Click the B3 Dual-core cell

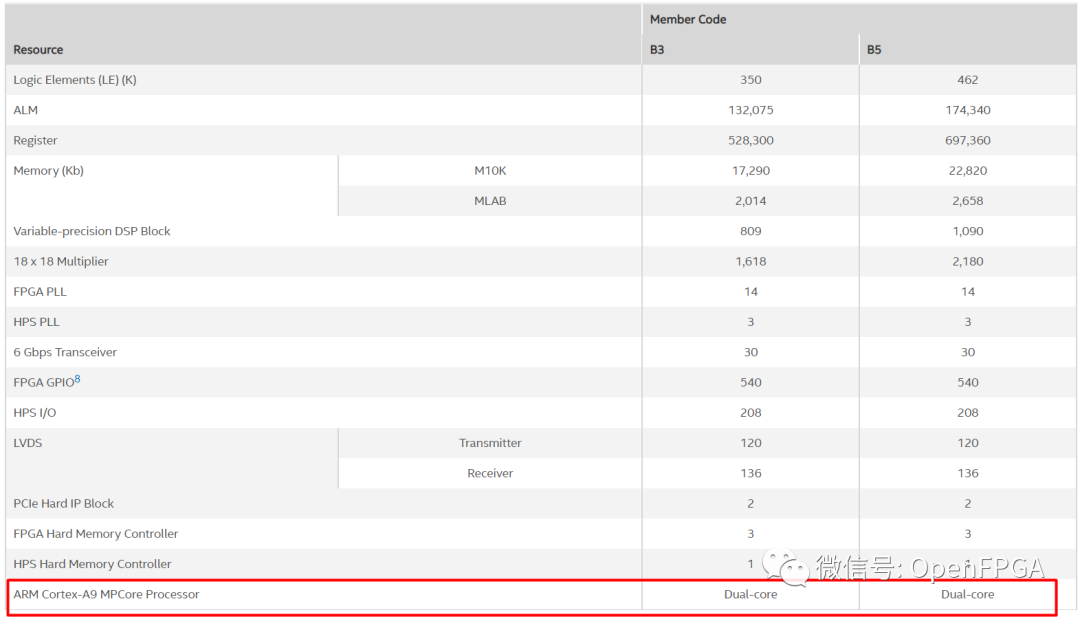(751, 595)
